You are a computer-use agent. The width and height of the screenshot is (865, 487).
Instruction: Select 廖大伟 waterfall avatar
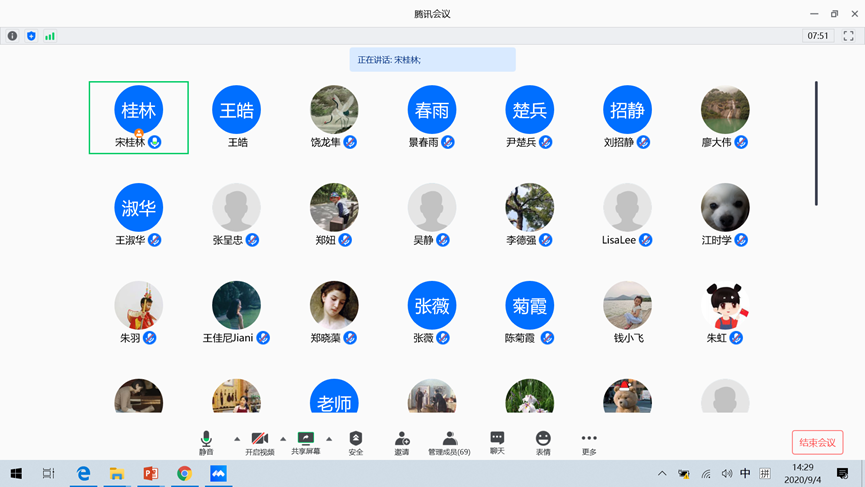click(x=725, y=110)
